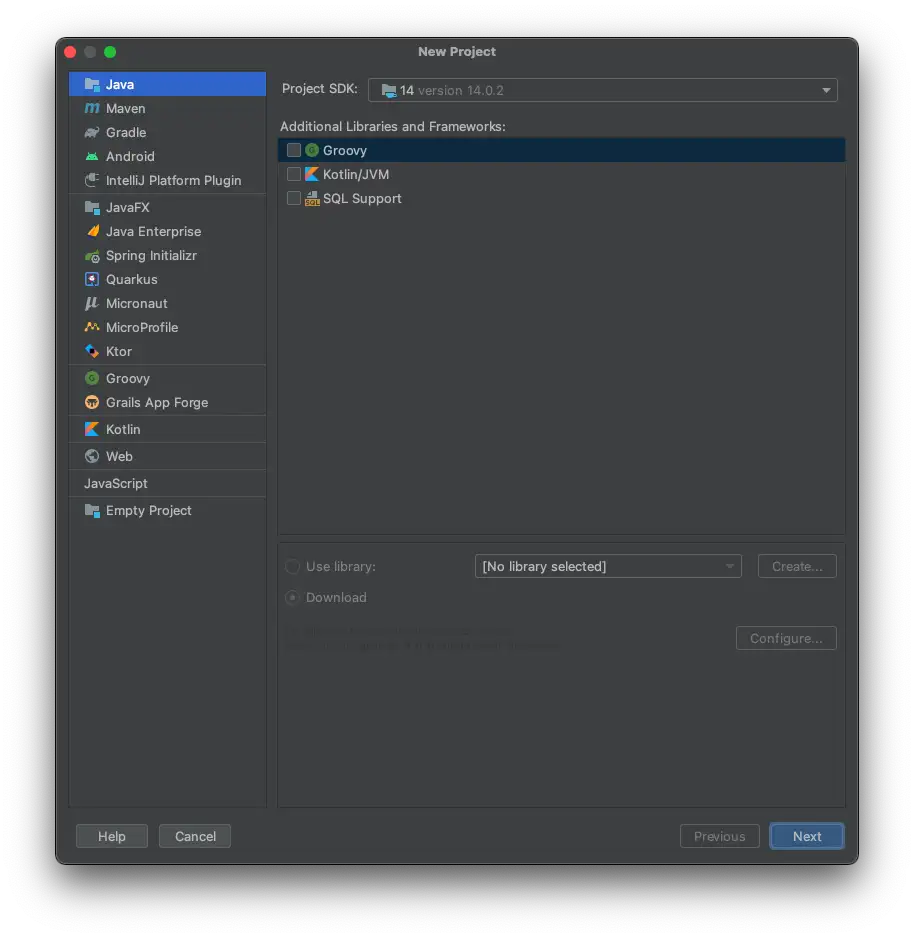This screenshot has width=914, height=938.
Task: Click the JavaFX folder icon
Action: (92, 208)
